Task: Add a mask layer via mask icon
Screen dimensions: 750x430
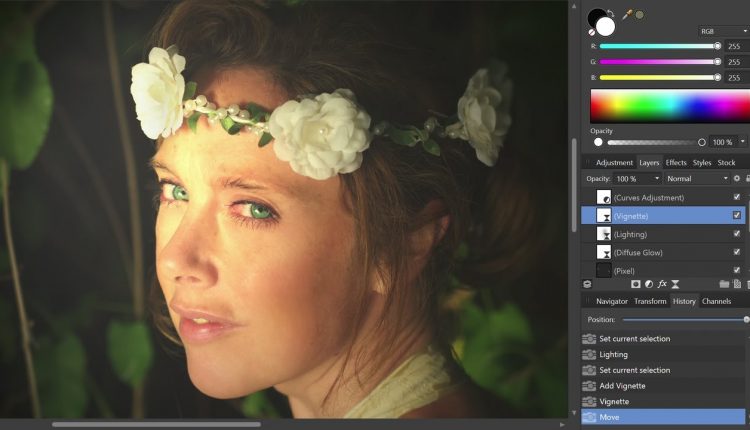Action: pyautogui.click(x=635, y=284)
